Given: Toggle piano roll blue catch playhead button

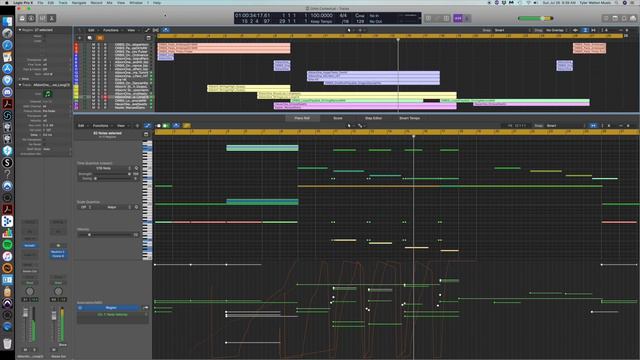Looking at the screenshot, I should (x=176, y=126).
